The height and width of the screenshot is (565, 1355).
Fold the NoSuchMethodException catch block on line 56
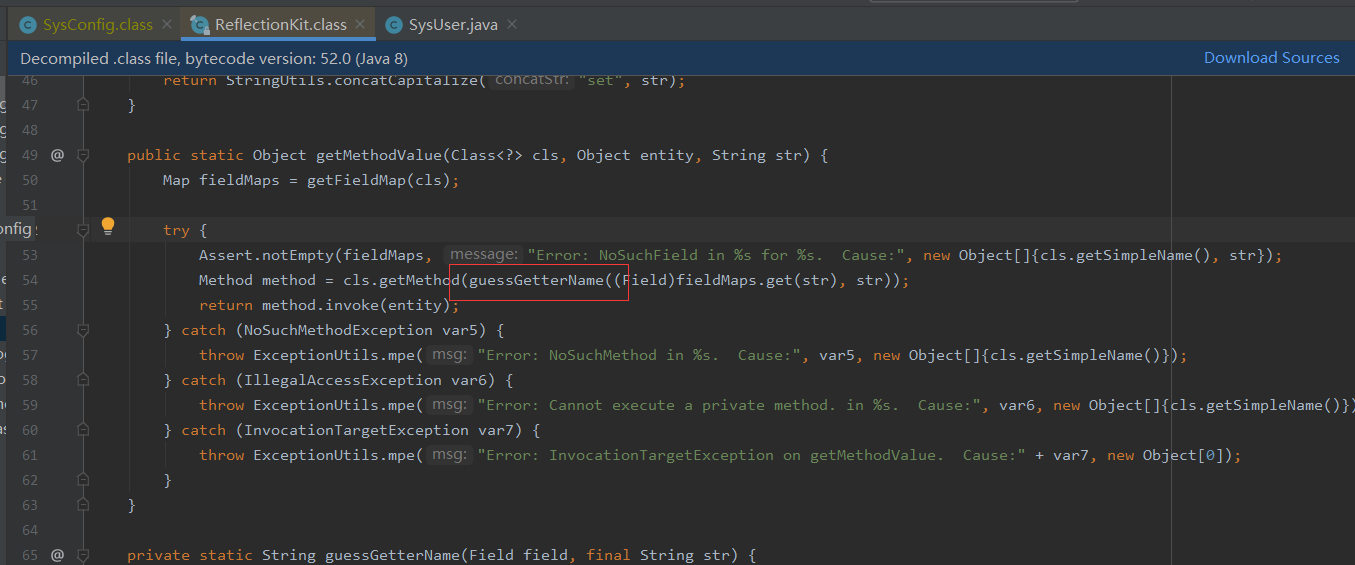pyautogui.click(x=83, y=330)
